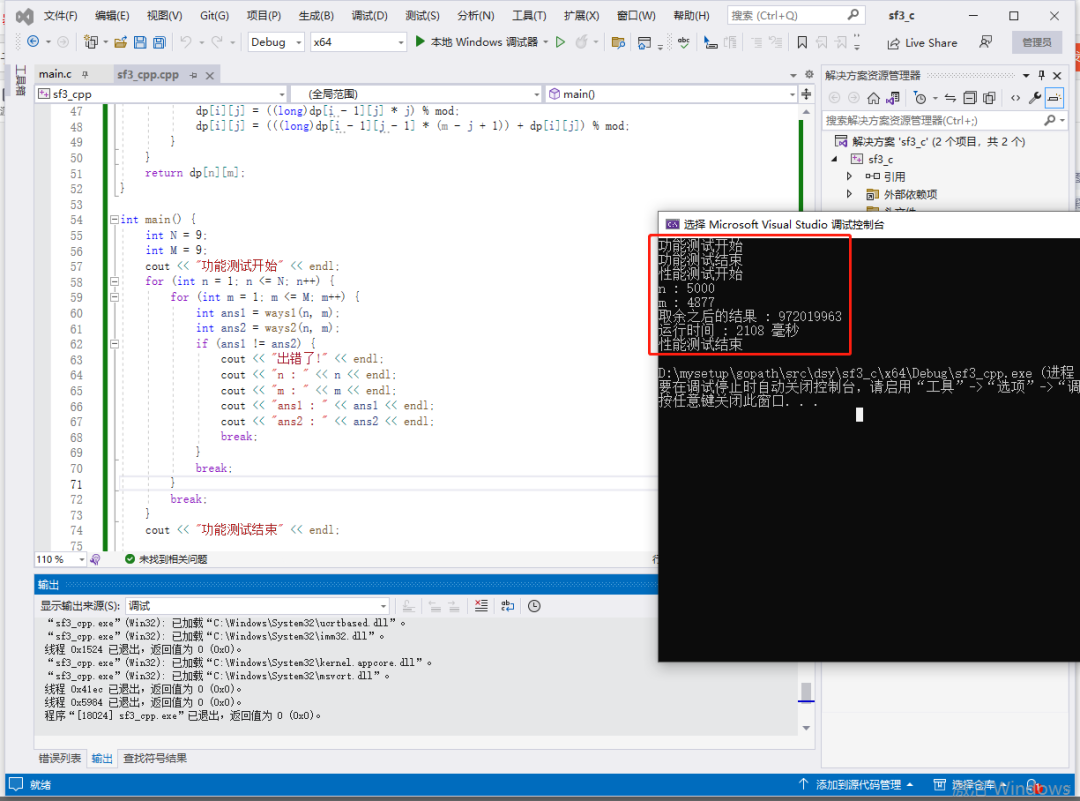Image resolution: width=1080 pixels, height=801 pixels.
Task: Click 添加到源代码管理 in status bar
Action: click(x=856, y=785)
